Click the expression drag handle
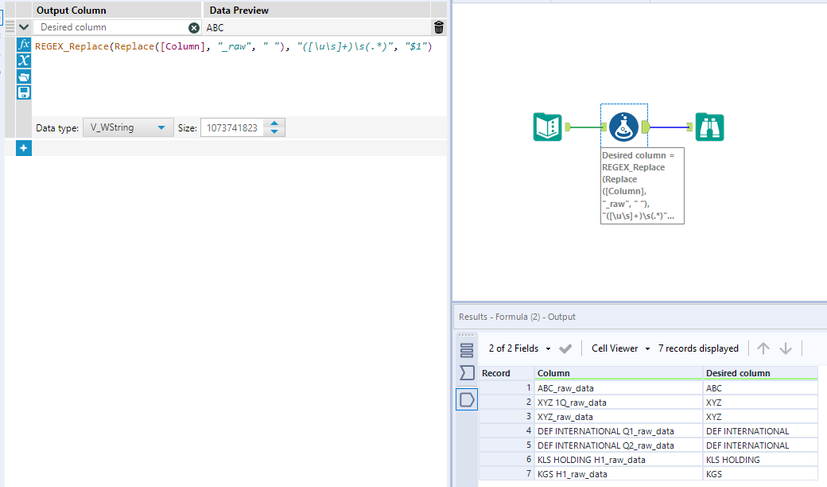Image resolution: width=827 pixels, height=487 pixels. [9, 27]
